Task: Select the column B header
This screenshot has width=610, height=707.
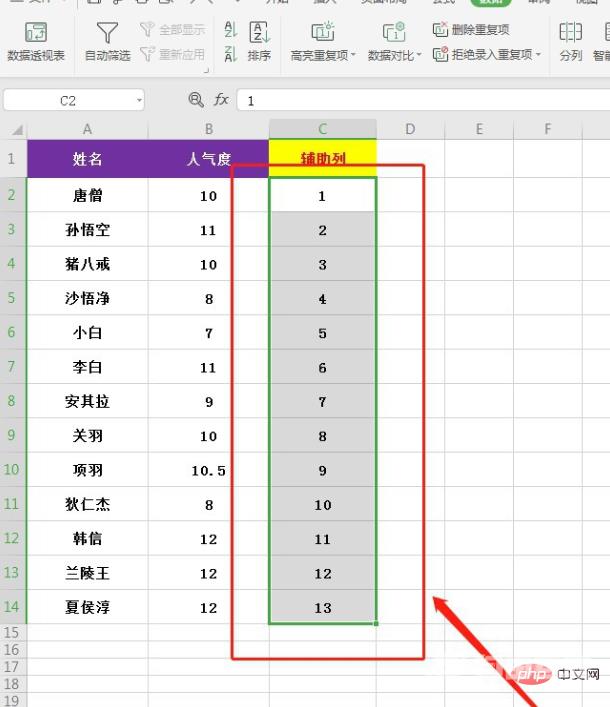Action: [208, 129]
